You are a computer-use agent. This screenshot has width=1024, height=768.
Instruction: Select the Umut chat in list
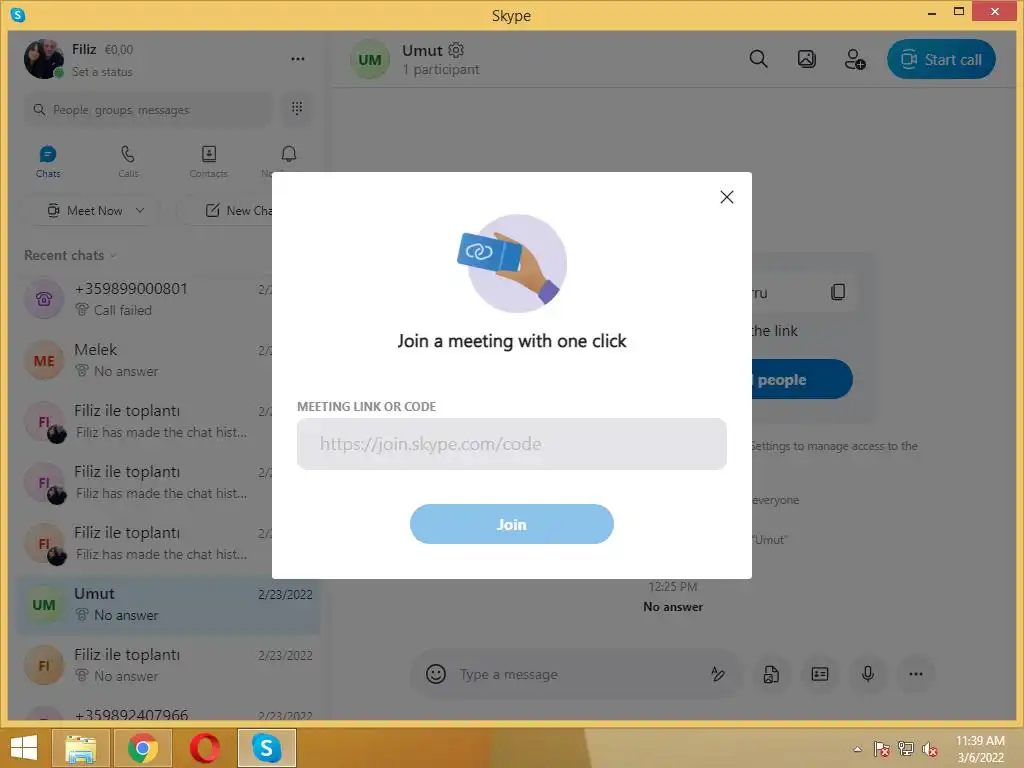pos(168,604)
